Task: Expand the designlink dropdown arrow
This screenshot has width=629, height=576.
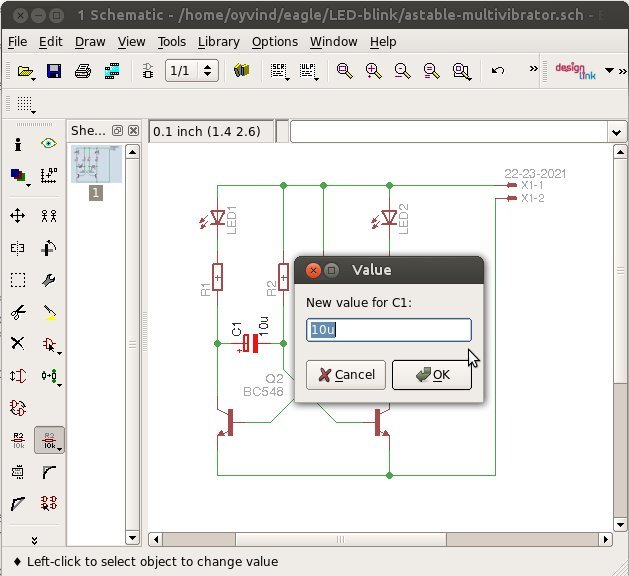Action: click(609, 71)
